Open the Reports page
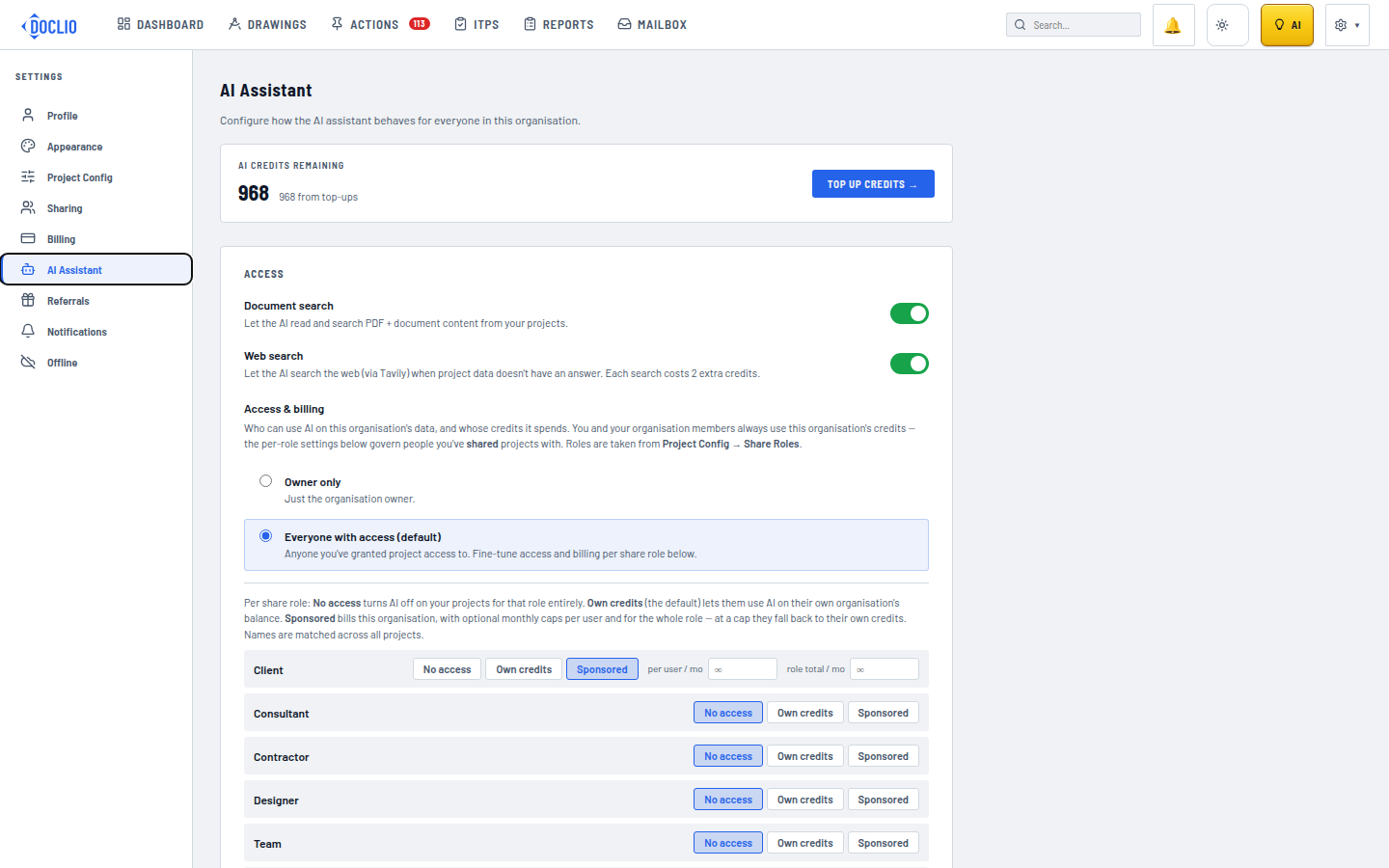Viewport: 1389px width, 868px height. (x=558, y=24)
